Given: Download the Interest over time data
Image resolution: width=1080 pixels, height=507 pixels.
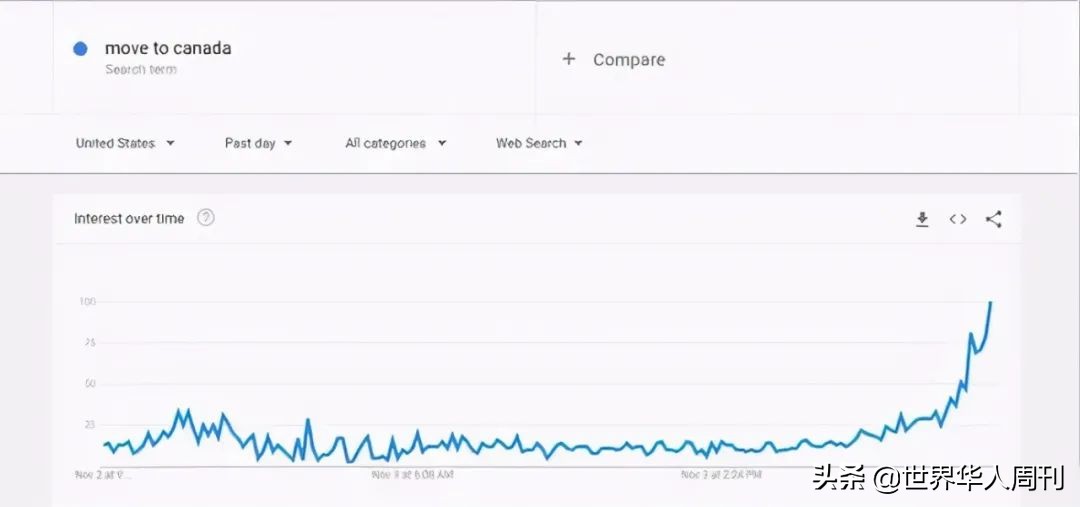Looking at the screenshot, I should point(922,220).
